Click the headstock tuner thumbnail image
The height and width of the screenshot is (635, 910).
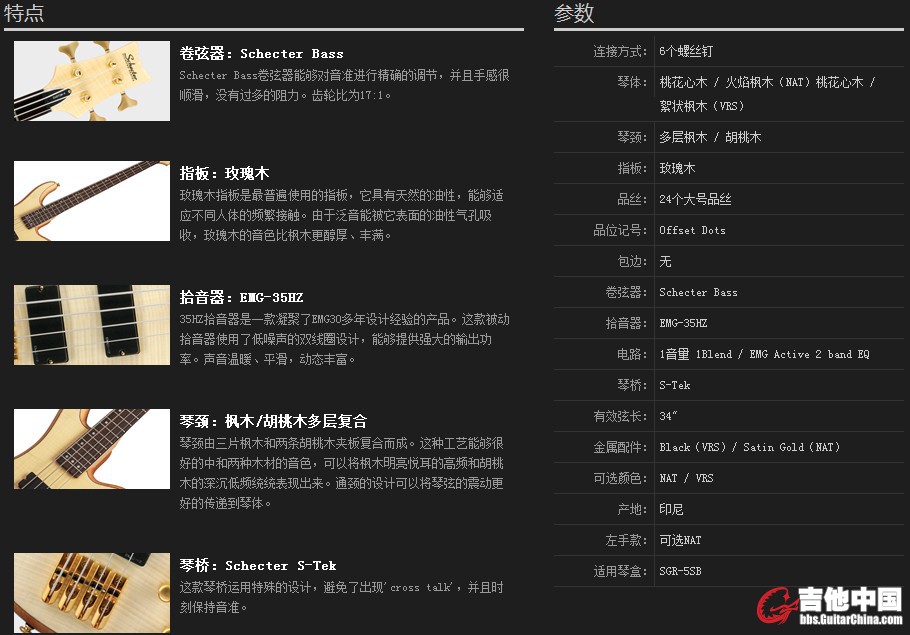point(92,81)
